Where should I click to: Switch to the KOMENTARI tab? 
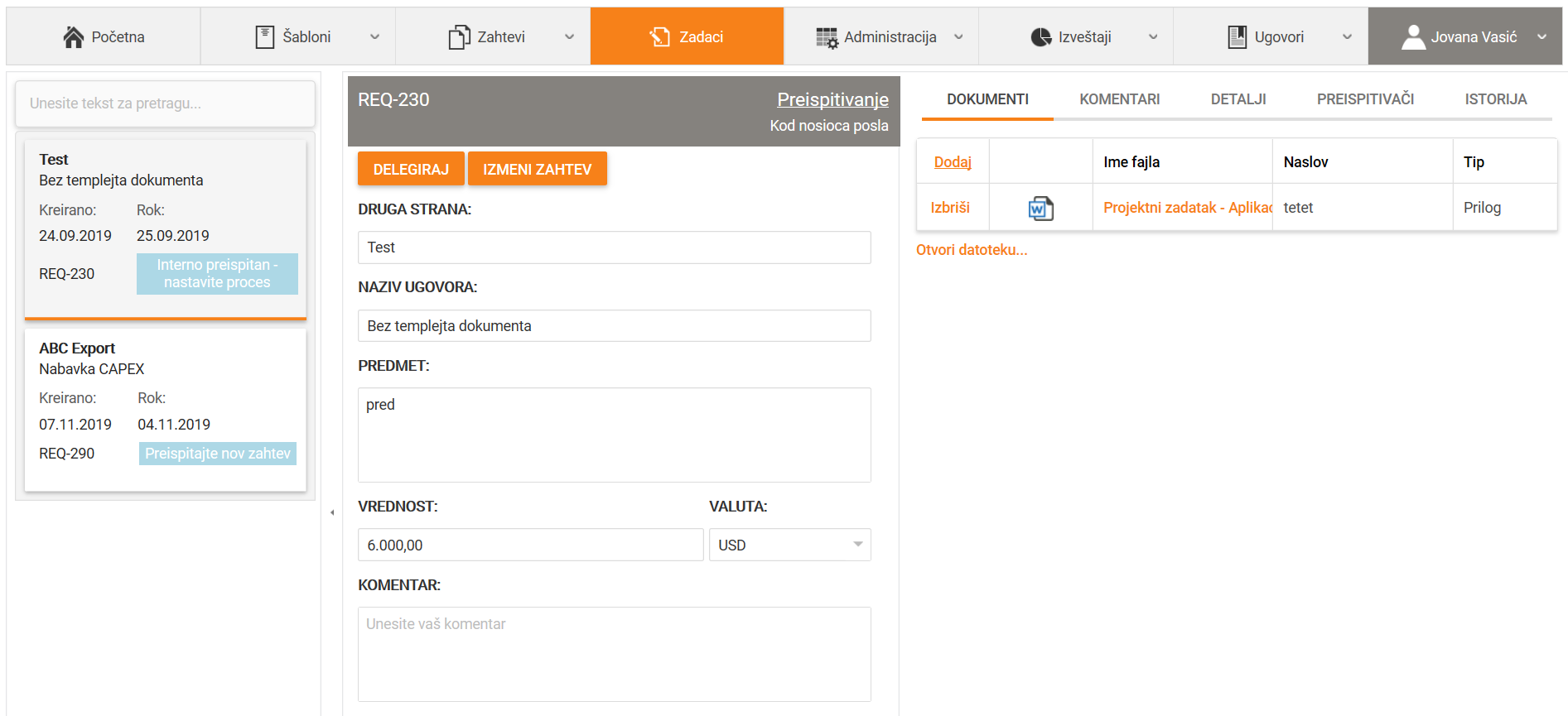(x=1119, y=99)
